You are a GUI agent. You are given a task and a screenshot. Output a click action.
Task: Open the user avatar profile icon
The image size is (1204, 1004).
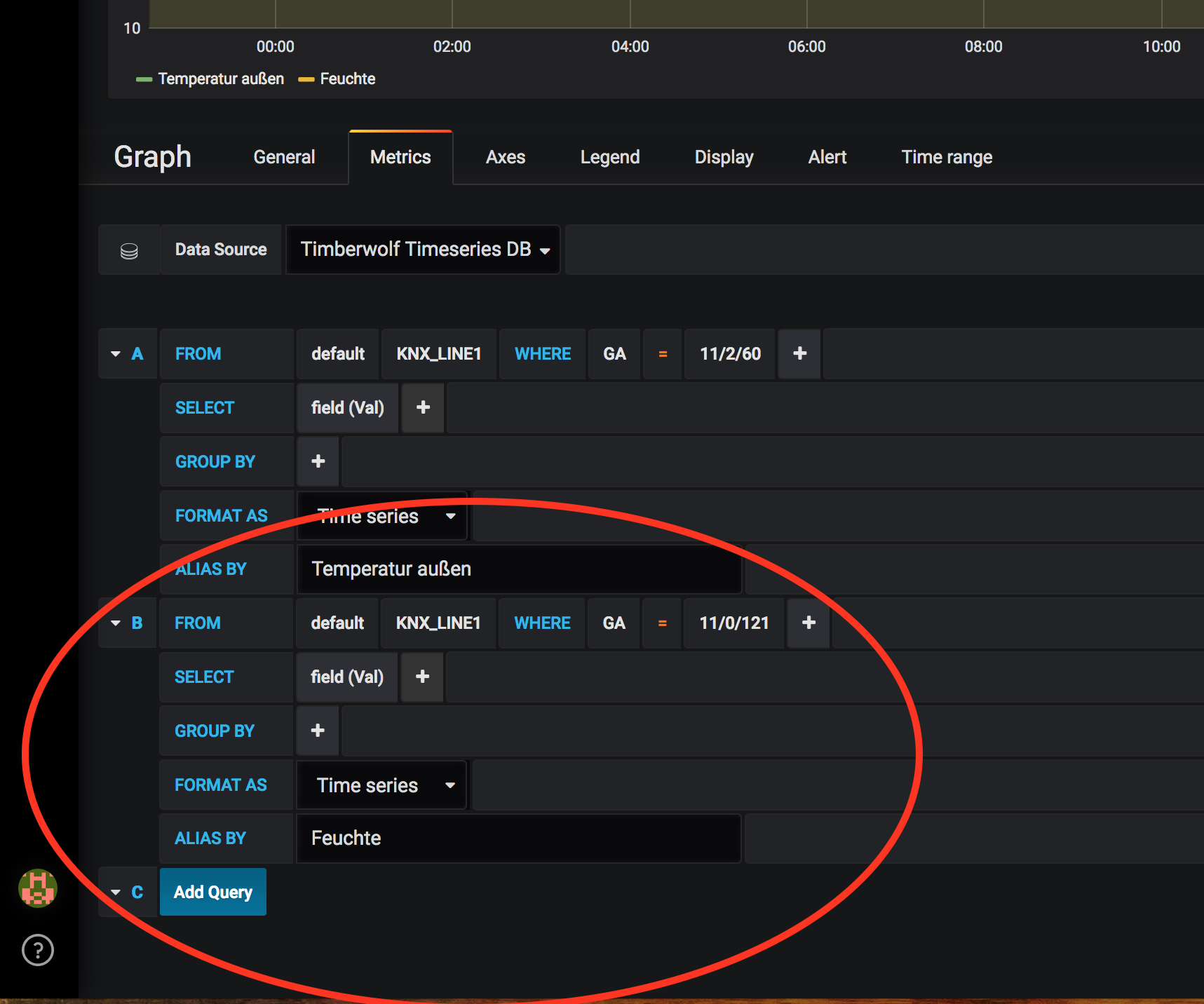[38, 888]
